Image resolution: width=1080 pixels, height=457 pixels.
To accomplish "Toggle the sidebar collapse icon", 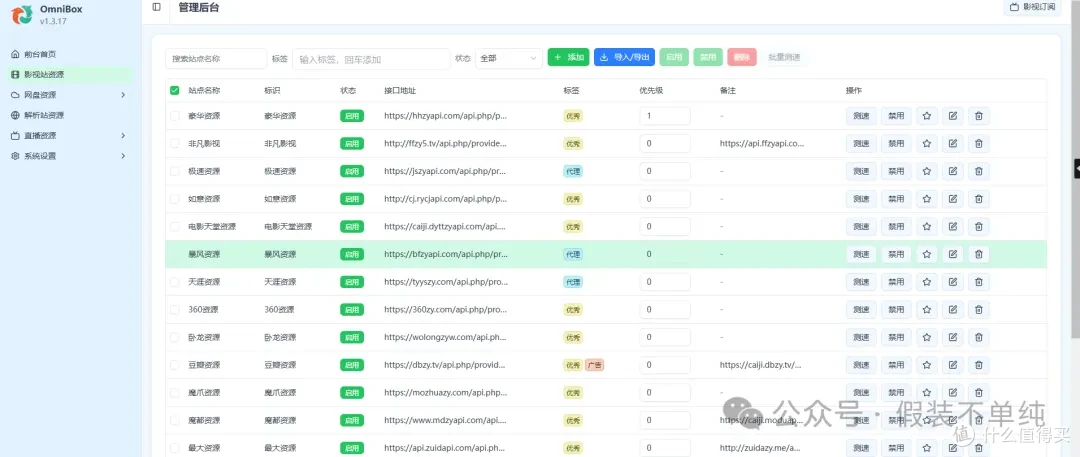I will pos(156,7).
